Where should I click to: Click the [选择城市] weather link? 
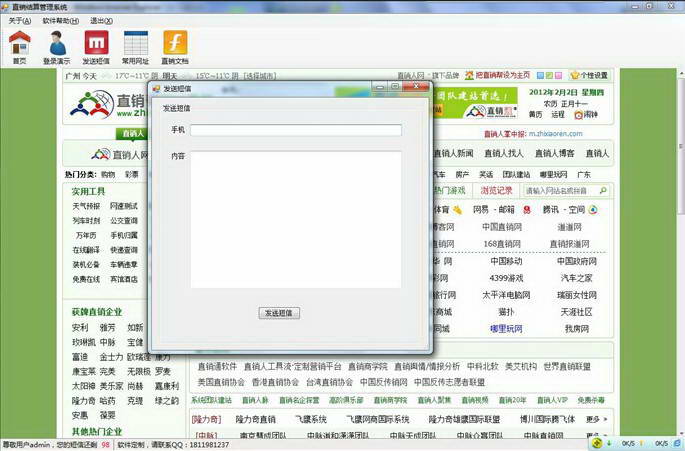click(x=259, y=76)
